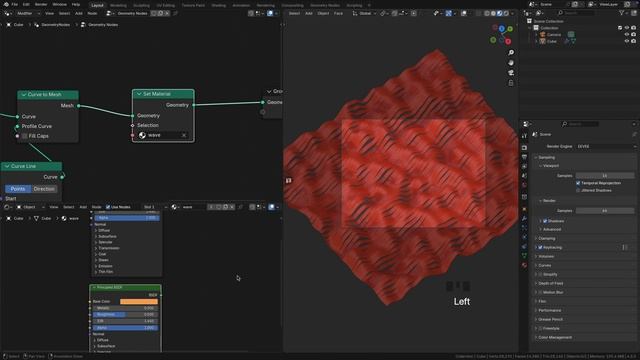
Task: Enable Jittered Shadows checkbox
Action: click(578, 190)
